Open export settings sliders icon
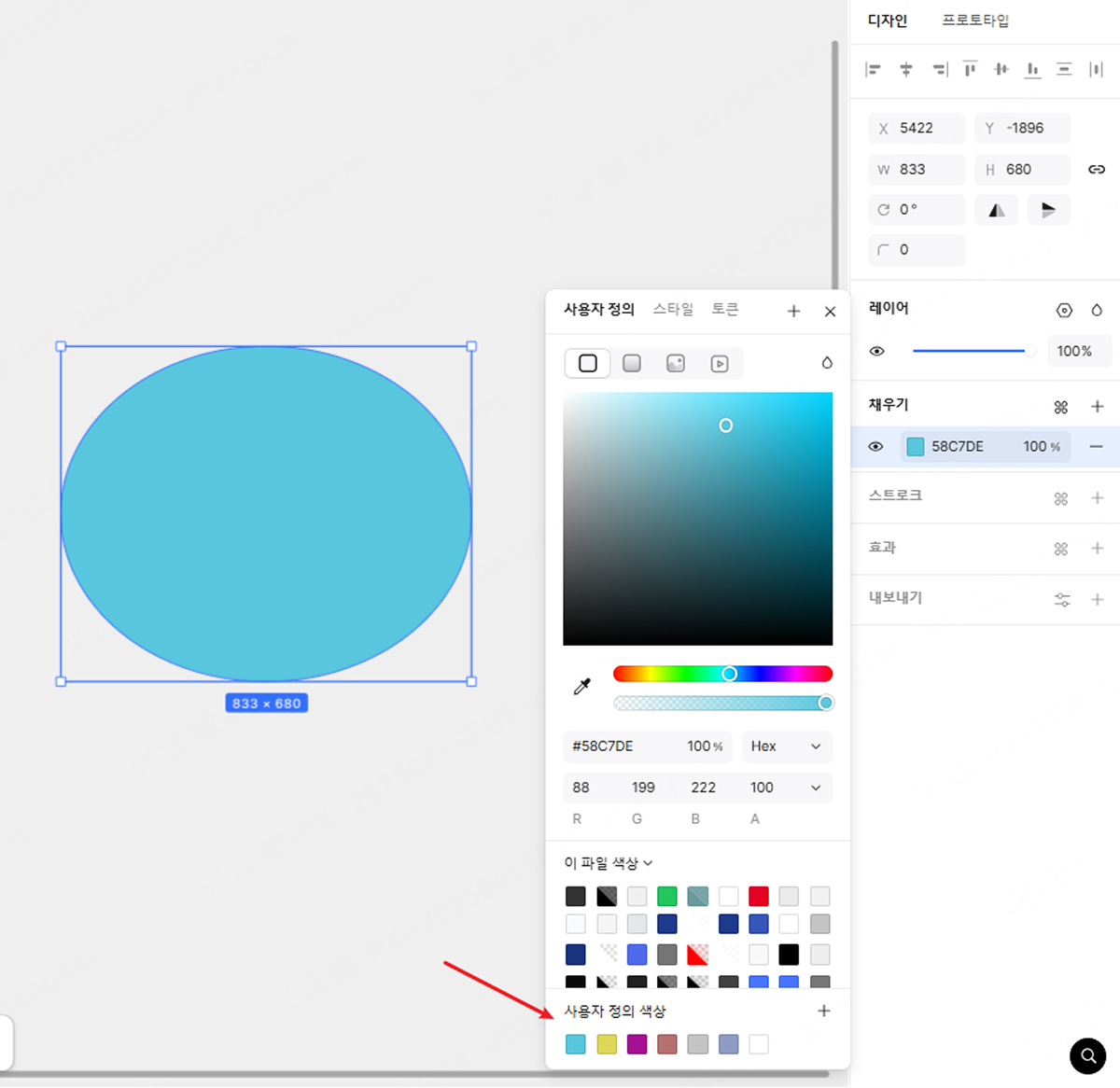The width and height of the screenshot is (1120, 1088). (1062, 599)
